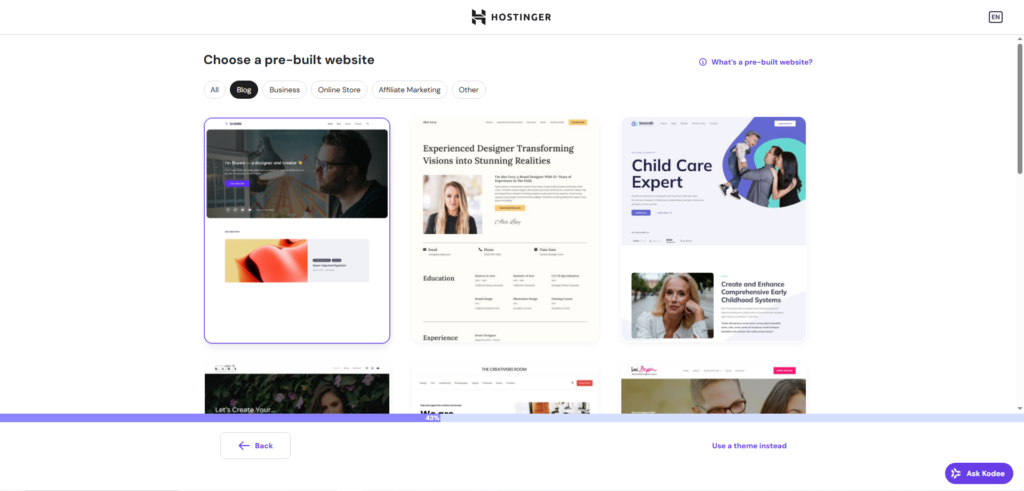The image size is (1024, 491).
Task: Choose the Let's Create Your template
Action: coord(297,388)
